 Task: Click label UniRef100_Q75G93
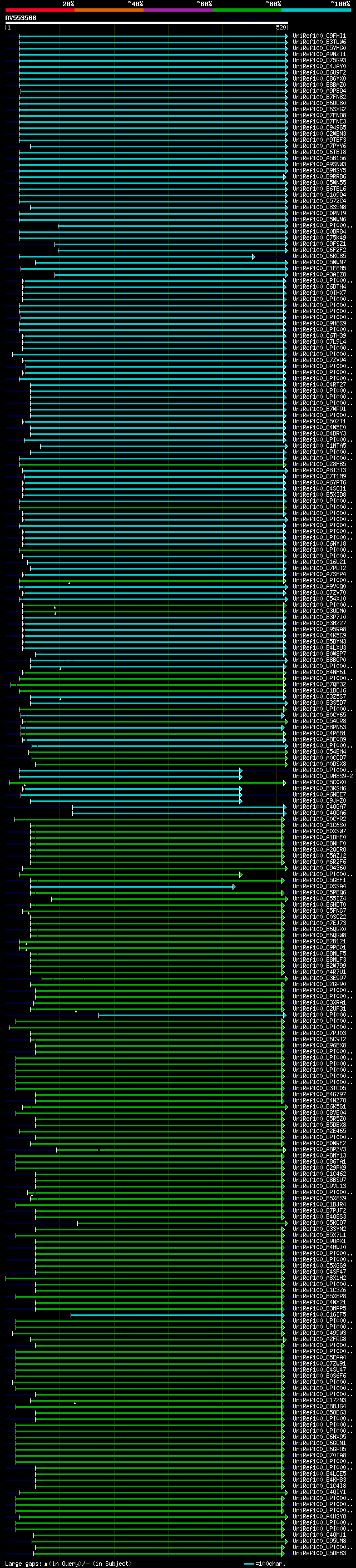[x=319, y=60]
